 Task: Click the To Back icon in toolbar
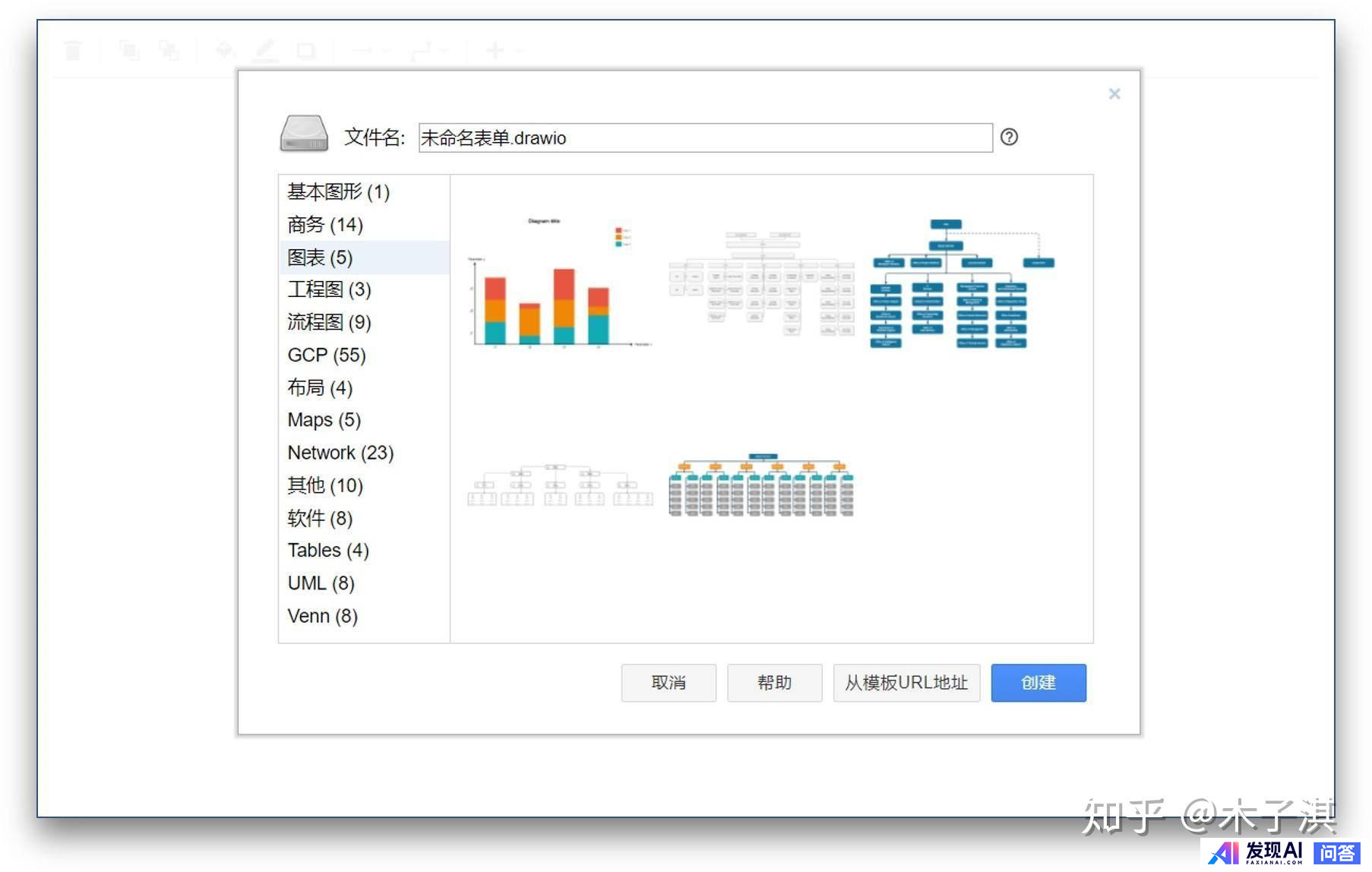pyautogui.click(x=169, y=51)
